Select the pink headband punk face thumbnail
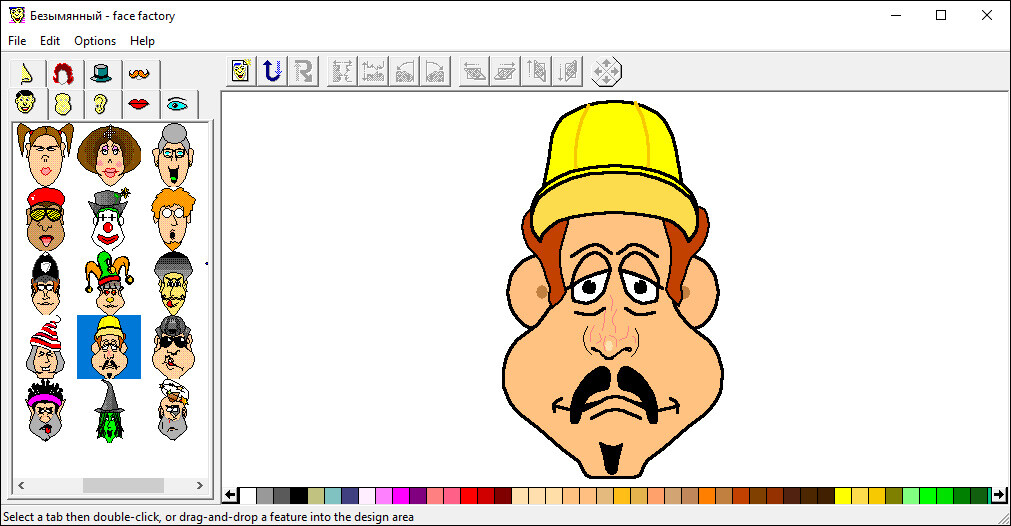The width and height of the screenshot is (1011, 526). (45, 411)
